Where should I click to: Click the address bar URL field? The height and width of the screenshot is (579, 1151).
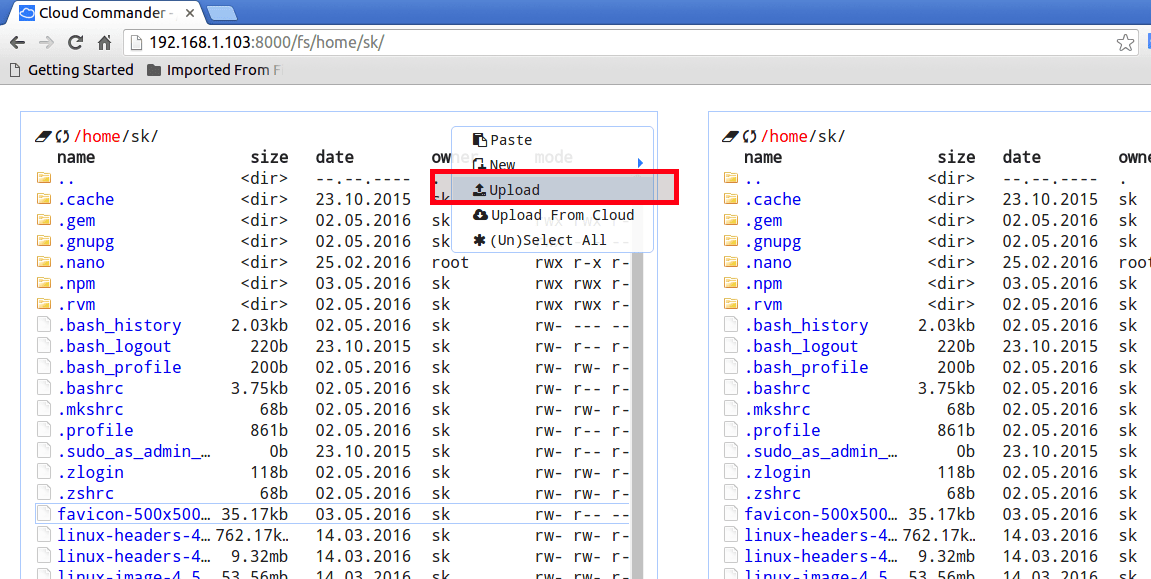coord(600,43)
